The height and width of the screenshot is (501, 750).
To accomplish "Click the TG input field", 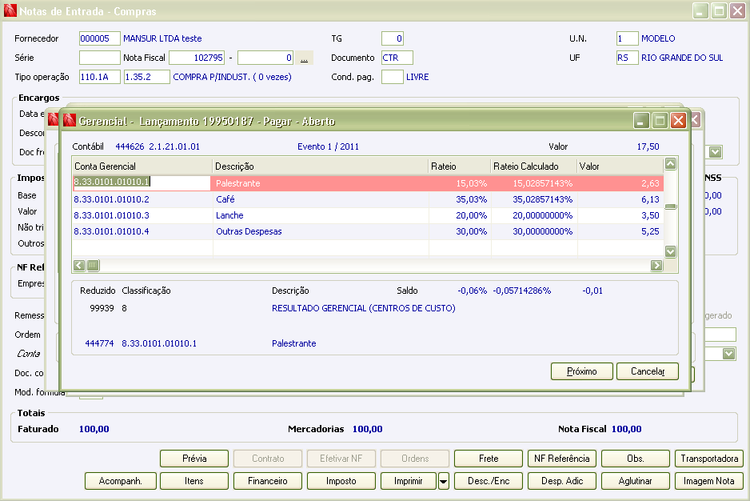I will click(393, 39).
